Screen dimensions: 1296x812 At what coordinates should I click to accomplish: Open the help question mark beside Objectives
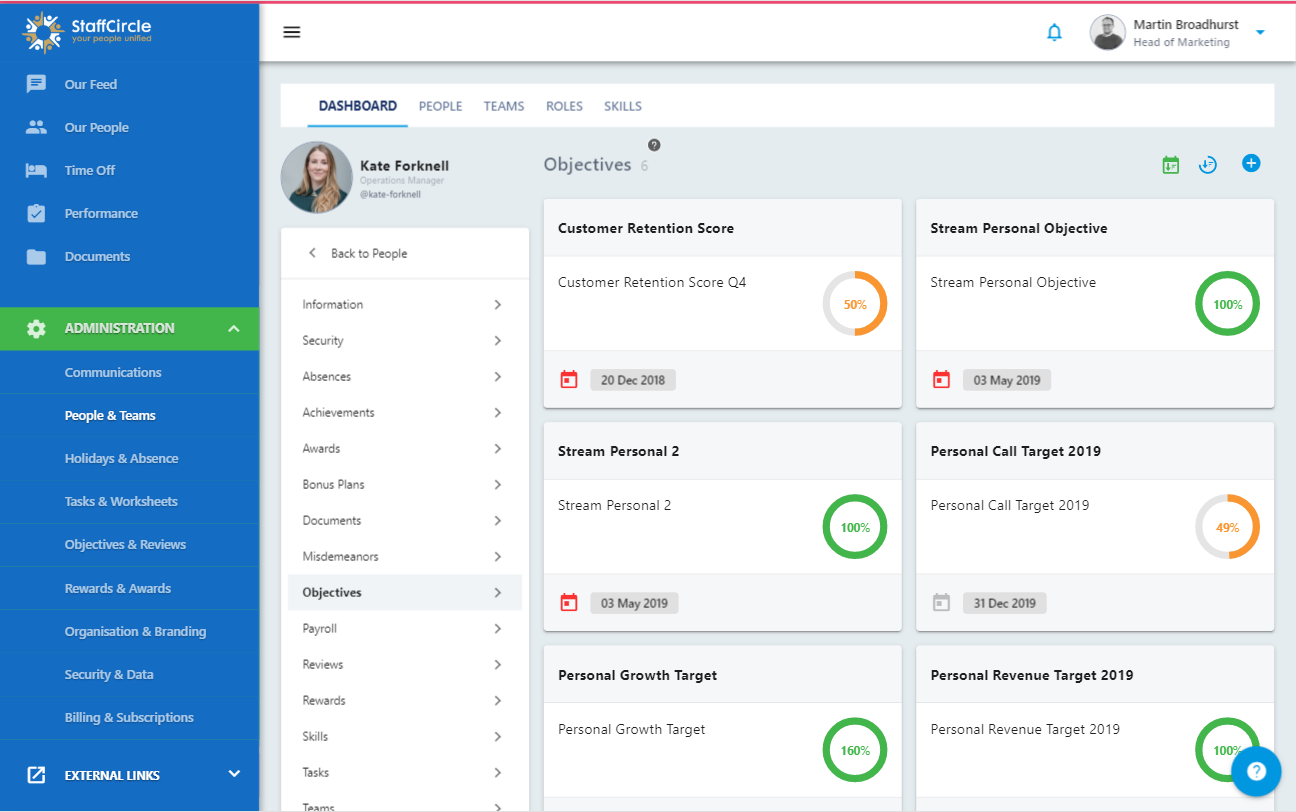pos(654,145)
